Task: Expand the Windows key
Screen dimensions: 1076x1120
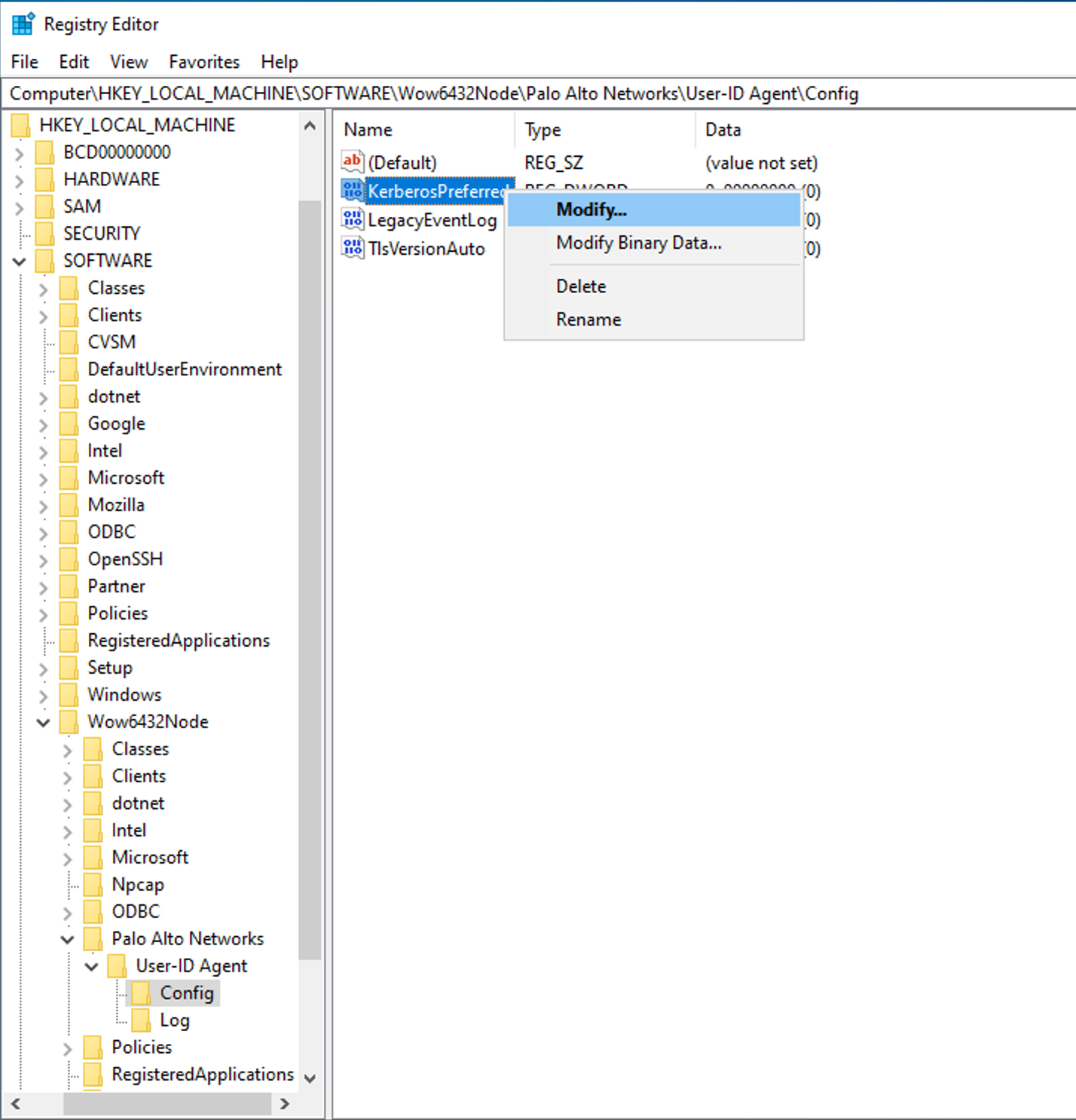Action: coord(43,694)
